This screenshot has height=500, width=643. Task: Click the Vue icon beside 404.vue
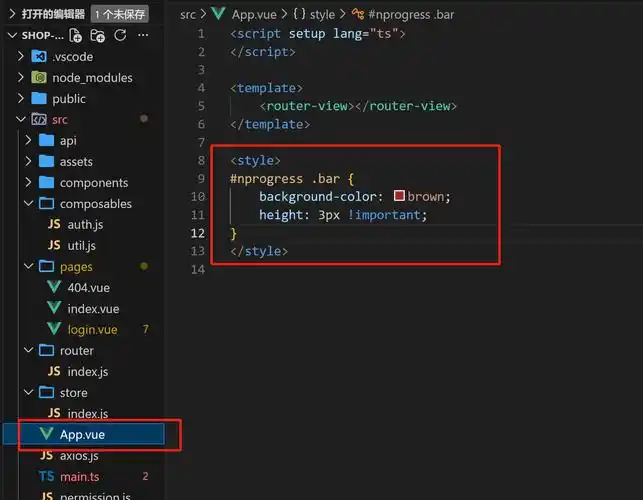54,287
